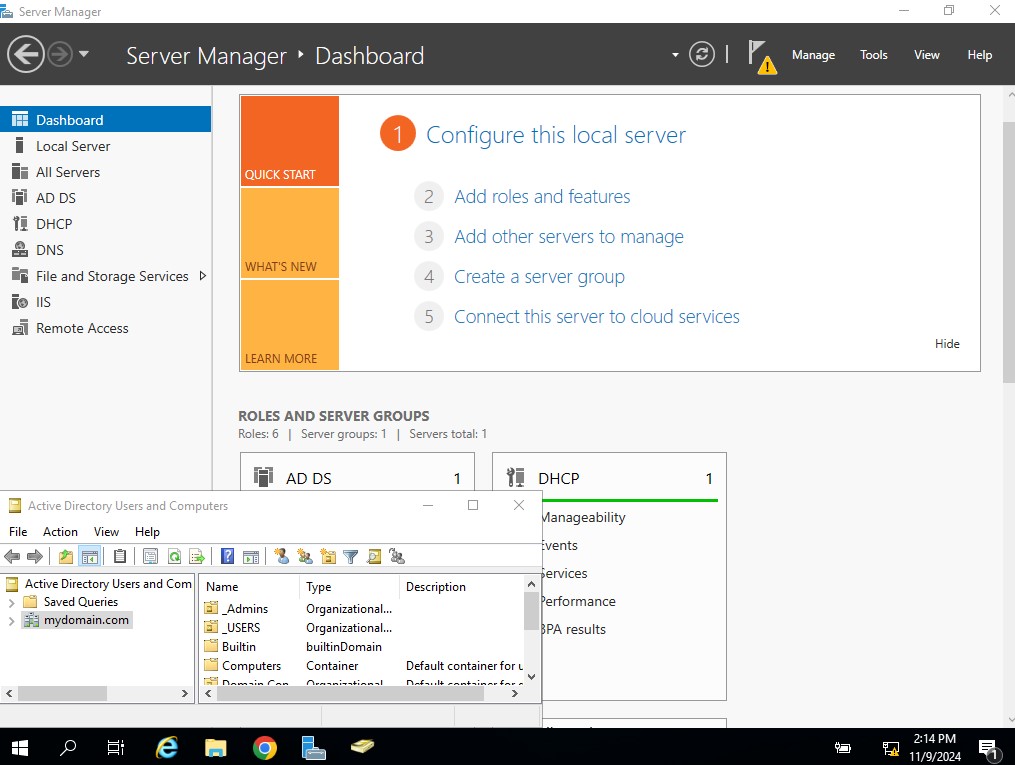Open Google Chrome from the taskbar

[x=265, y=748]
